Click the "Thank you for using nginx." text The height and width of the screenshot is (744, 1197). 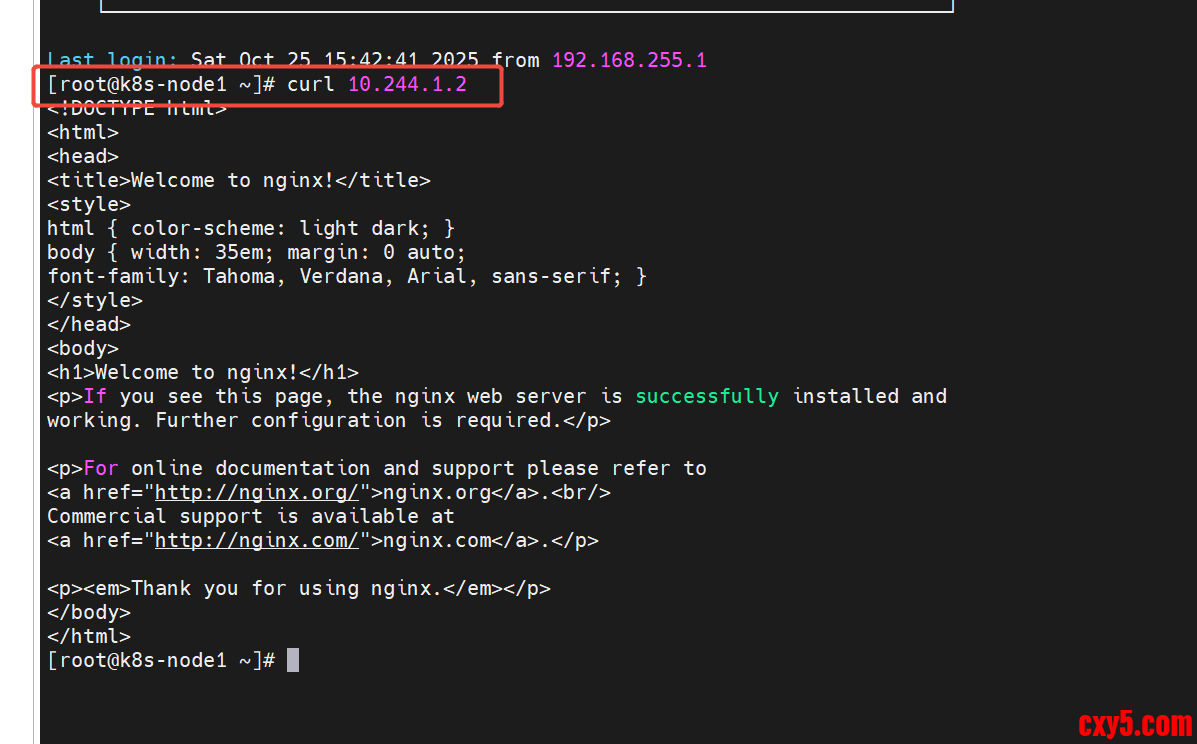tap(287, 588)
